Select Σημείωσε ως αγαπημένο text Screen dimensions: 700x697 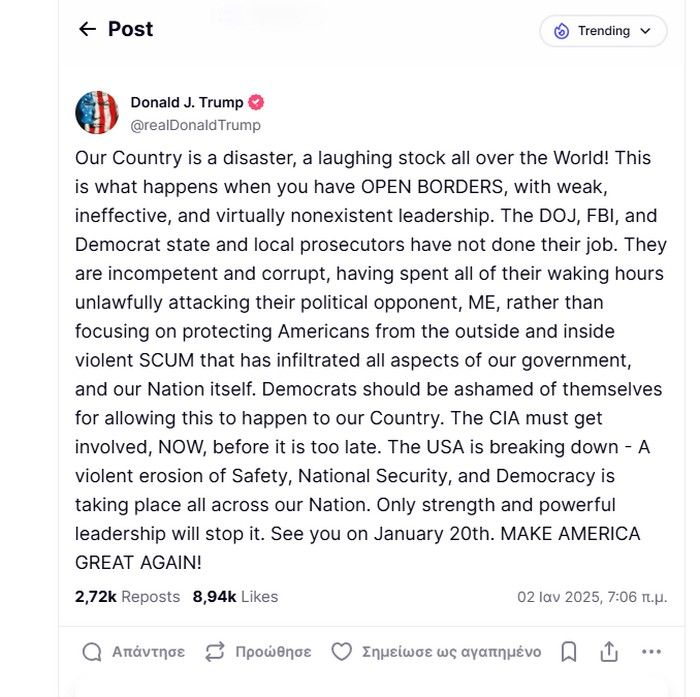coord(451,652)
